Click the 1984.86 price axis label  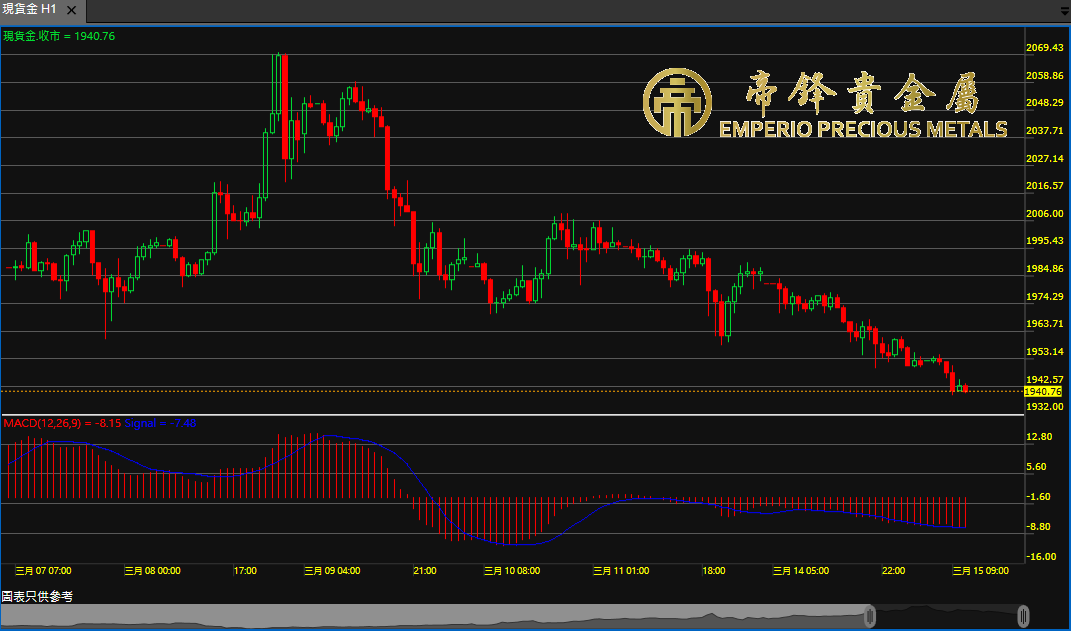point(1044,268)
